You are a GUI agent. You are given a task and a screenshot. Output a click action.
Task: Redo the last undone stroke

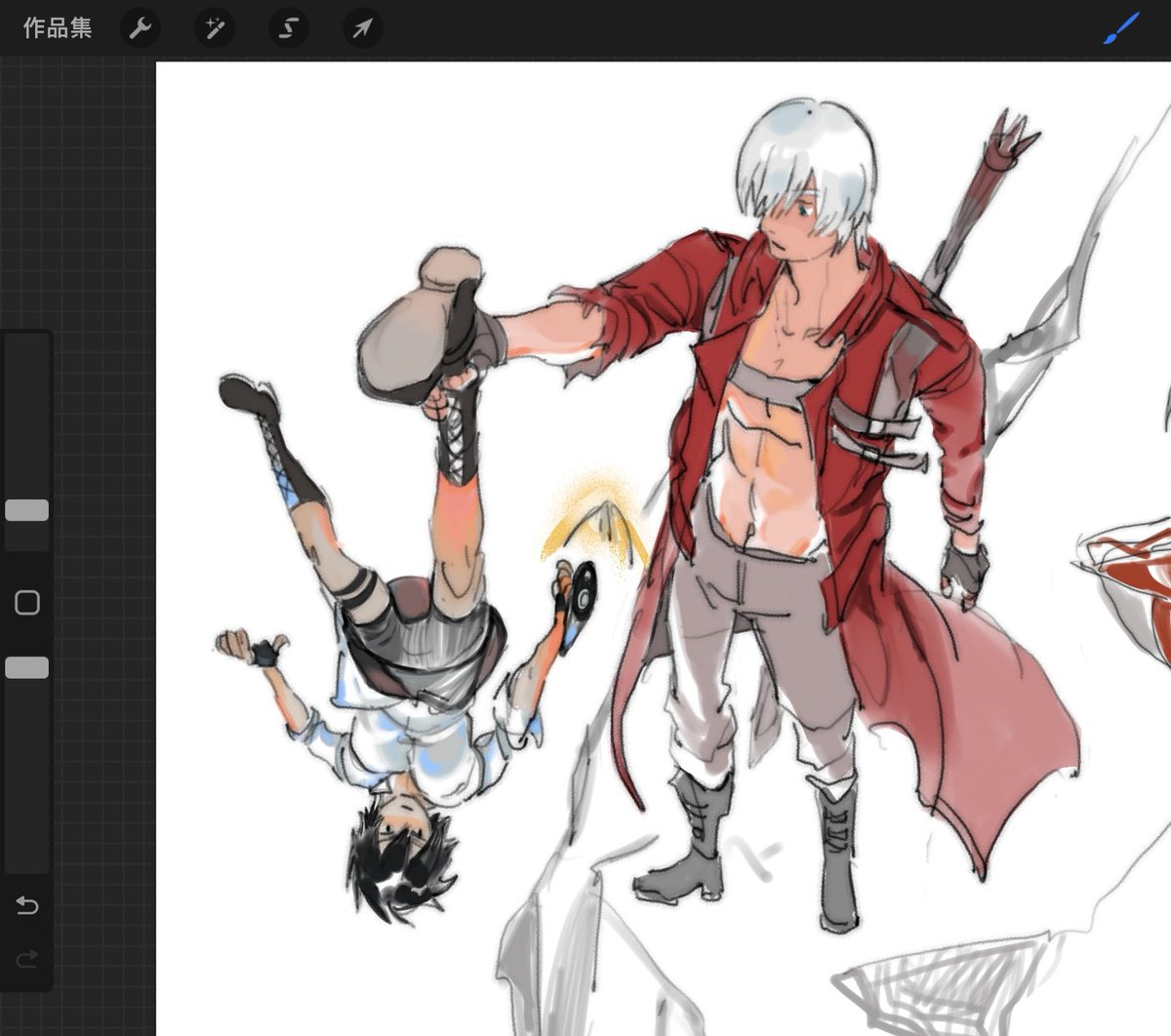point(27,959)
